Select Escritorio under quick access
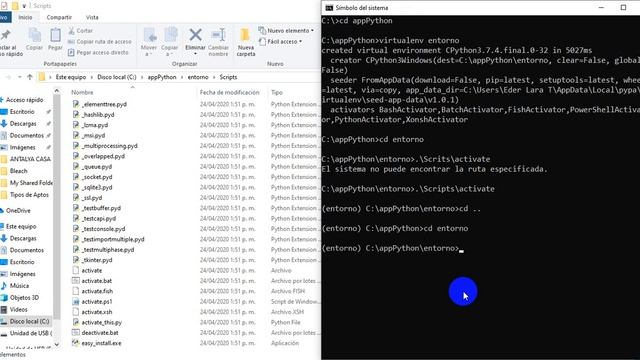640x360 pixels. coord(22,111)
